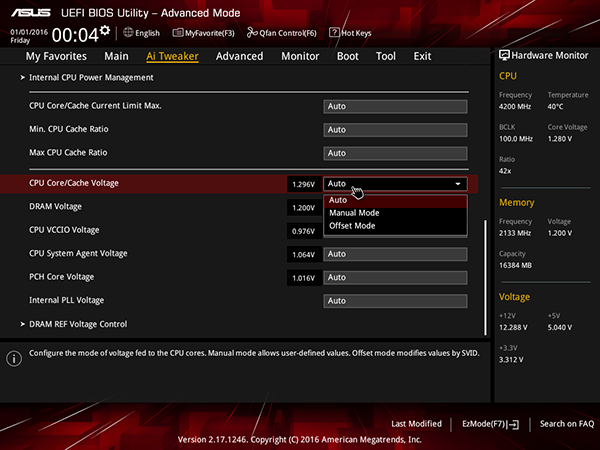Choose Manual Mode in the dropdown list
The image size is (600, 450).
(x=395, y=213)
